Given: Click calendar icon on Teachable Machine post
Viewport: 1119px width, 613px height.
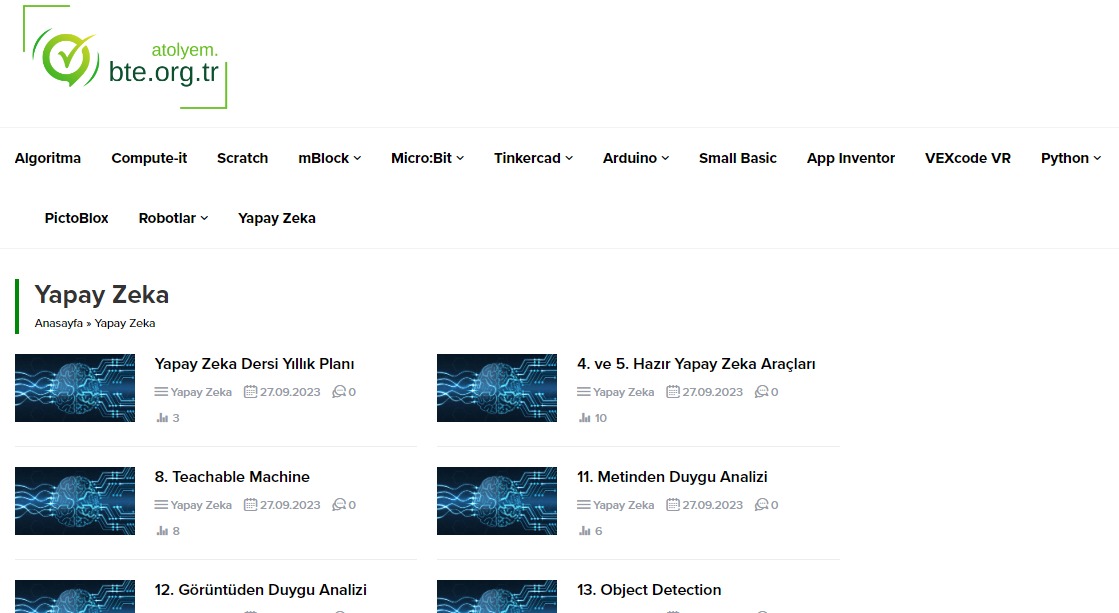Looking at the screenshot, I should [250, 505].
